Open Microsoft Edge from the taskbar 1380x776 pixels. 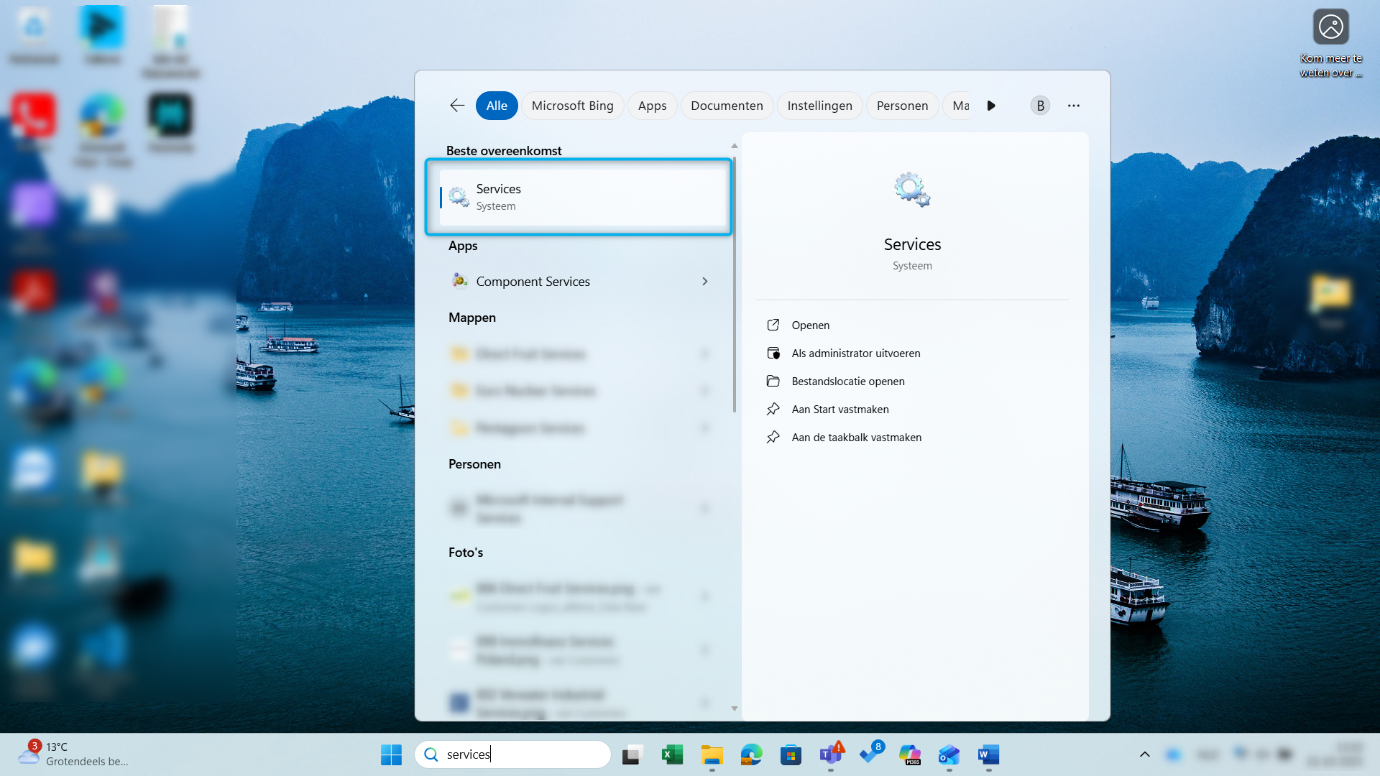(x=751, y=755)
